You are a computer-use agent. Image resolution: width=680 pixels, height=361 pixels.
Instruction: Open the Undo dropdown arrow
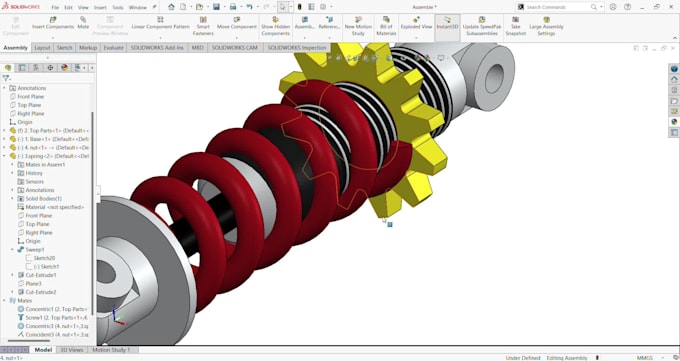tap(258, 7)
